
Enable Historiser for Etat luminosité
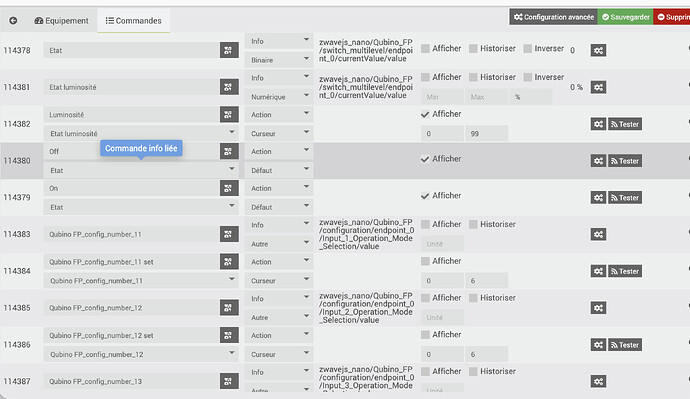pyautogui.click(x=473, y=77)
